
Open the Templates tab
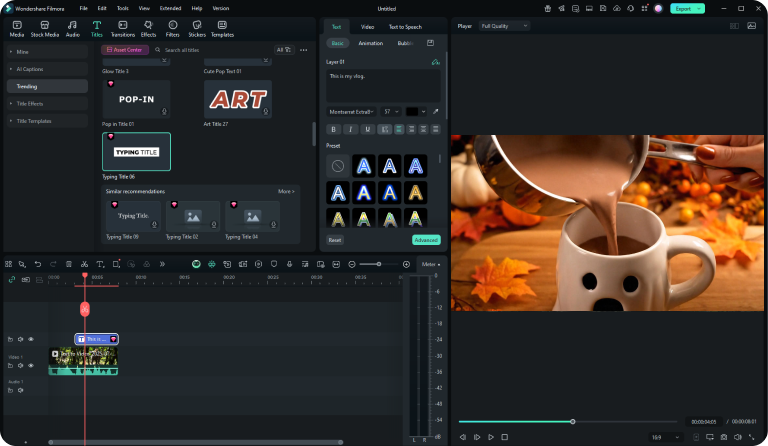[222, 28]
